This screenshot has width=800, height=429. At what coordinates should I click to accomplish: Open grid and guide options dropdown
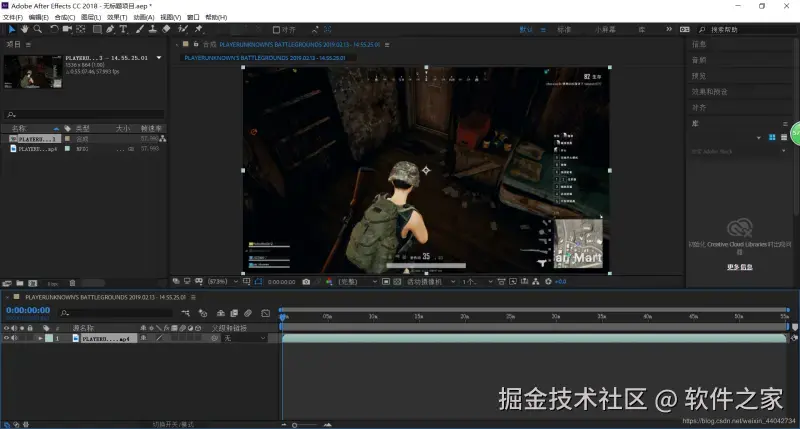(x=247, y=282)
